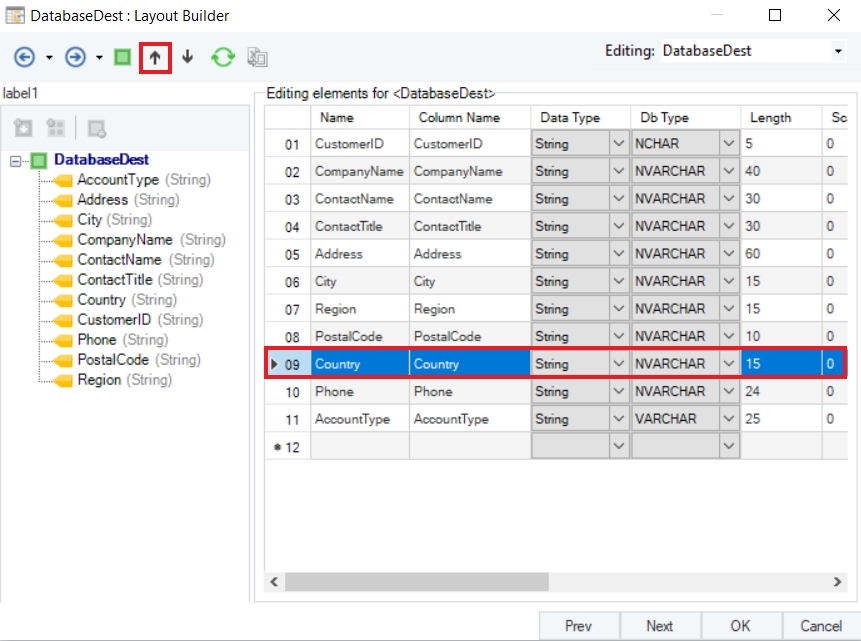Viewport: 861px width, 641px height.
Task: Open the Editing DatabaseDest dropdown
Action: click(837, 51)
